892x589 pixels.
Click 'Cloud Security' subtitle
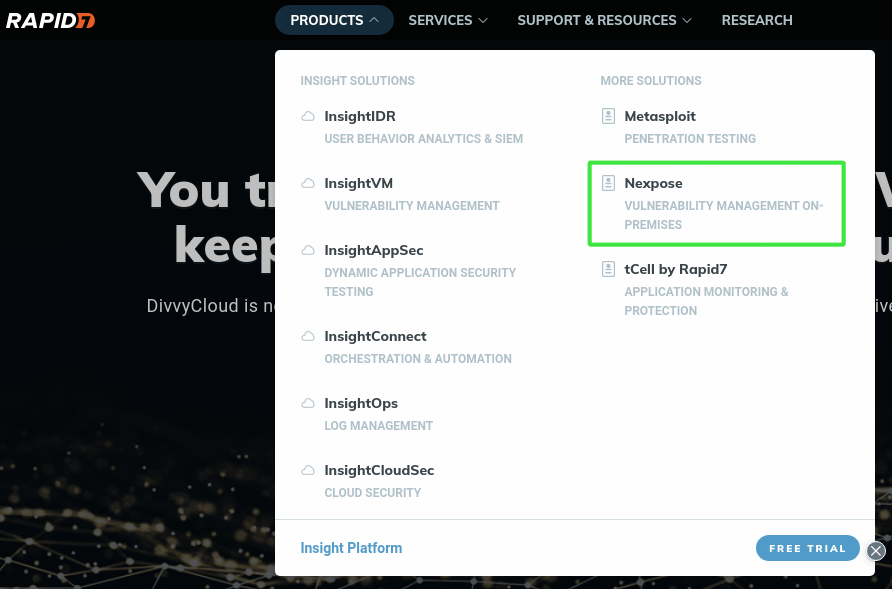click(x=373, y=493)
